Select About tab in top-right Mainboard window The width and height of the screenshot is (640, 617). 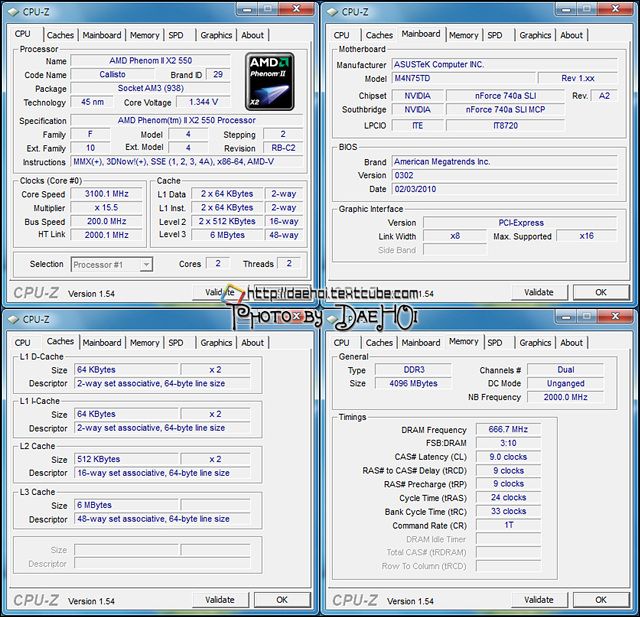tap(571, 35)
